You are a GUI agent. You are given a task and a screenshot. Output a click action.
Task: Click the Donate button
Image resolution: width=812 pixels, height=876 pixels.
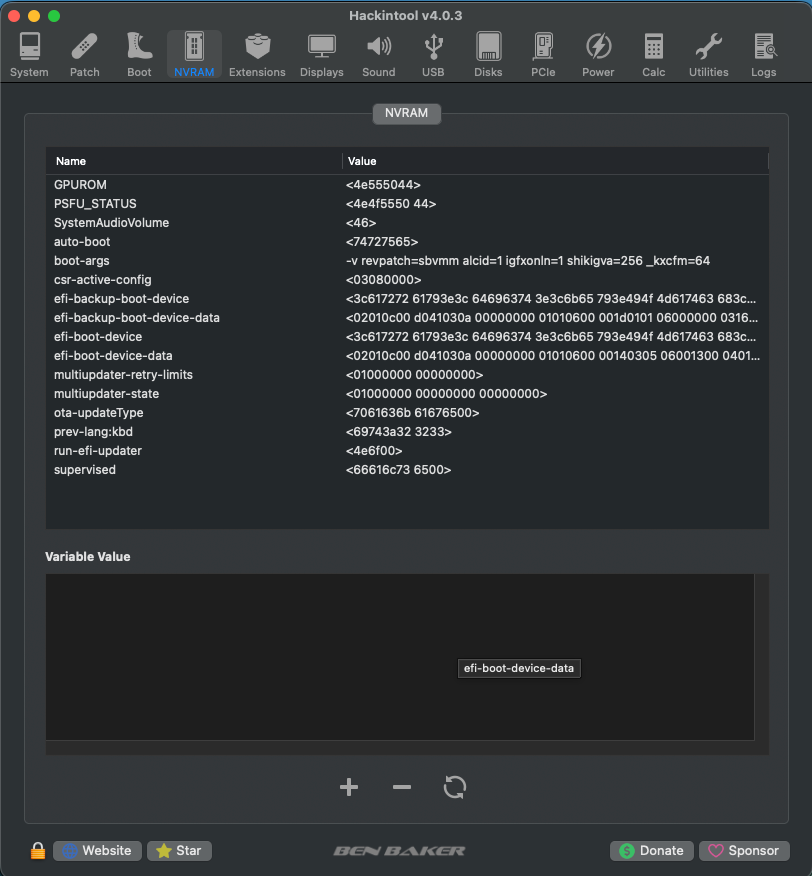(x=652, y=850)
